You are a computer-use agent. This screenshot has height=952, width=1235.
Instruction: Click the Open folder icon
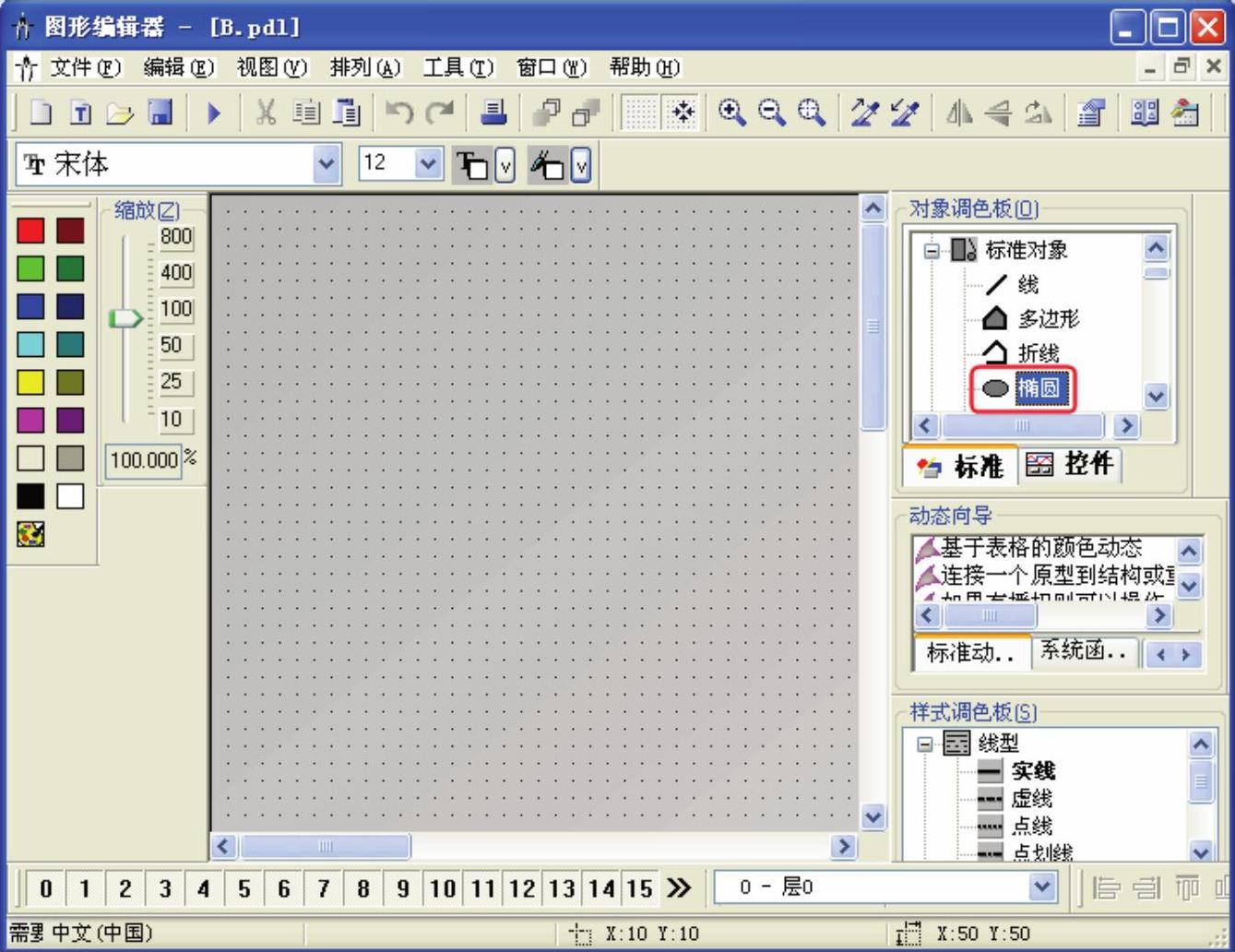120,113
